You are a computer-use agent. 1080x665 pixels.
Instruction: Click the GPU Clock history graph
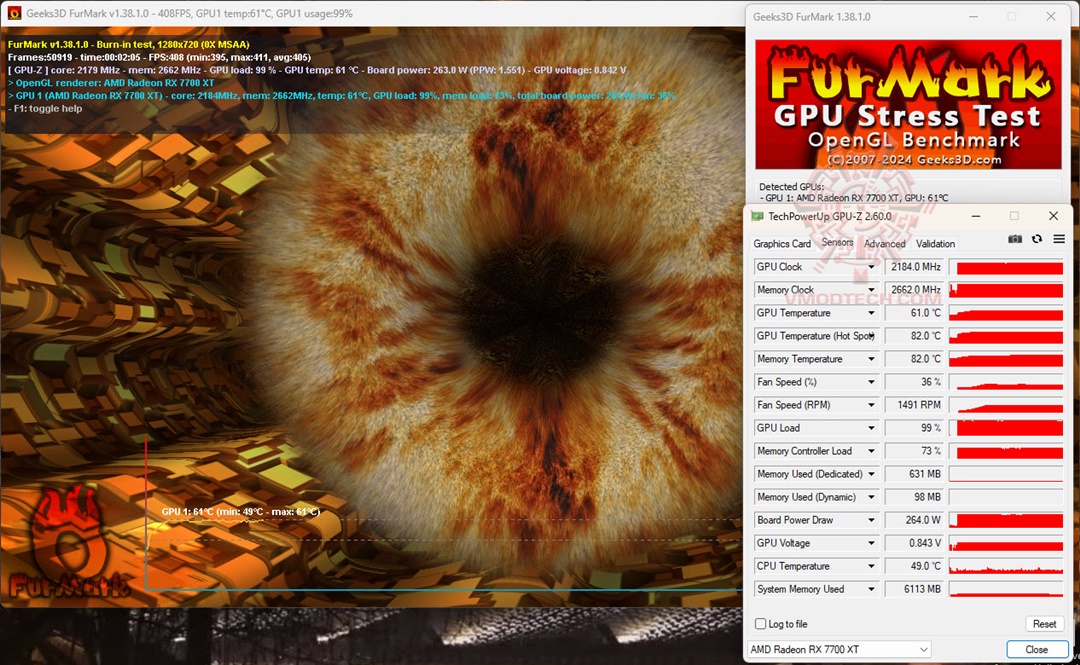(x=1006, y=267)
